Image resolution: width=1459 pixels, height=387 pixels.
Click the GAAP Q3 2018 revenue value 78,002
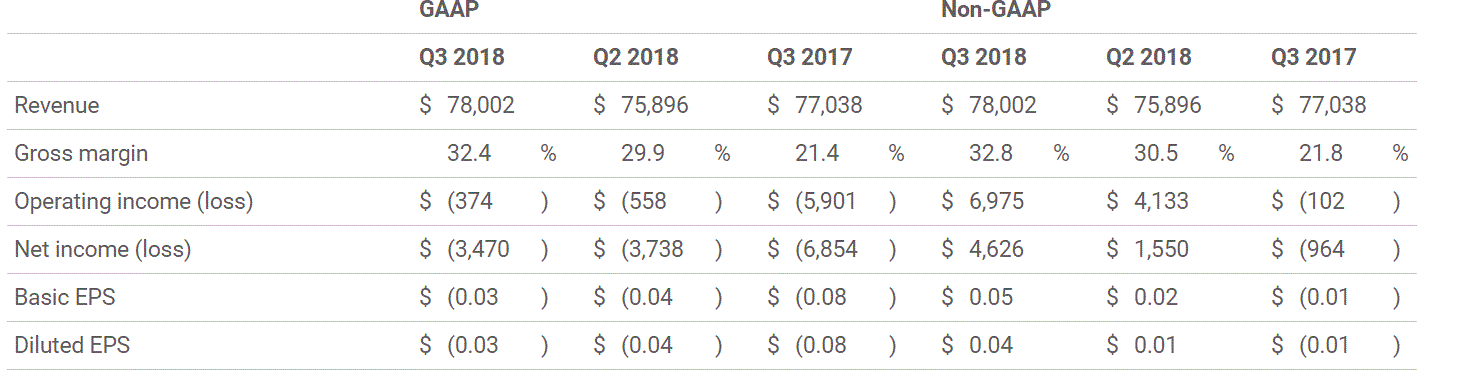click(480, 105)
